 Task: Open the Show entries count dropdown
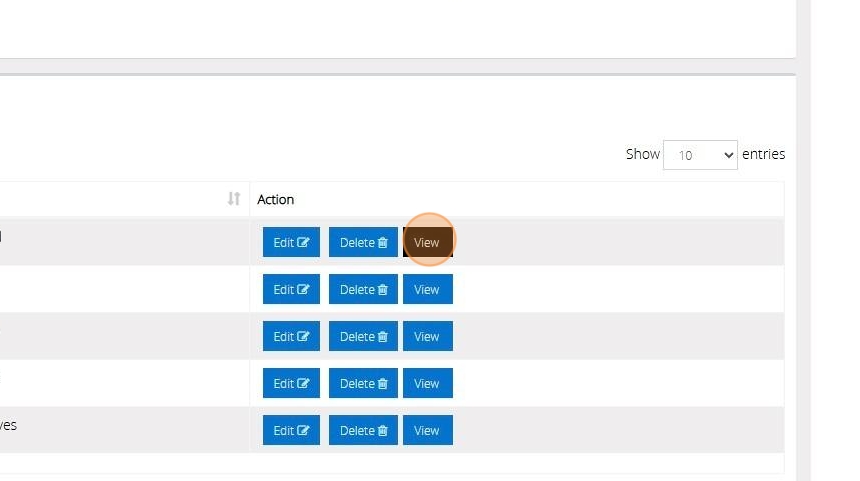click(x=700, y=155)
